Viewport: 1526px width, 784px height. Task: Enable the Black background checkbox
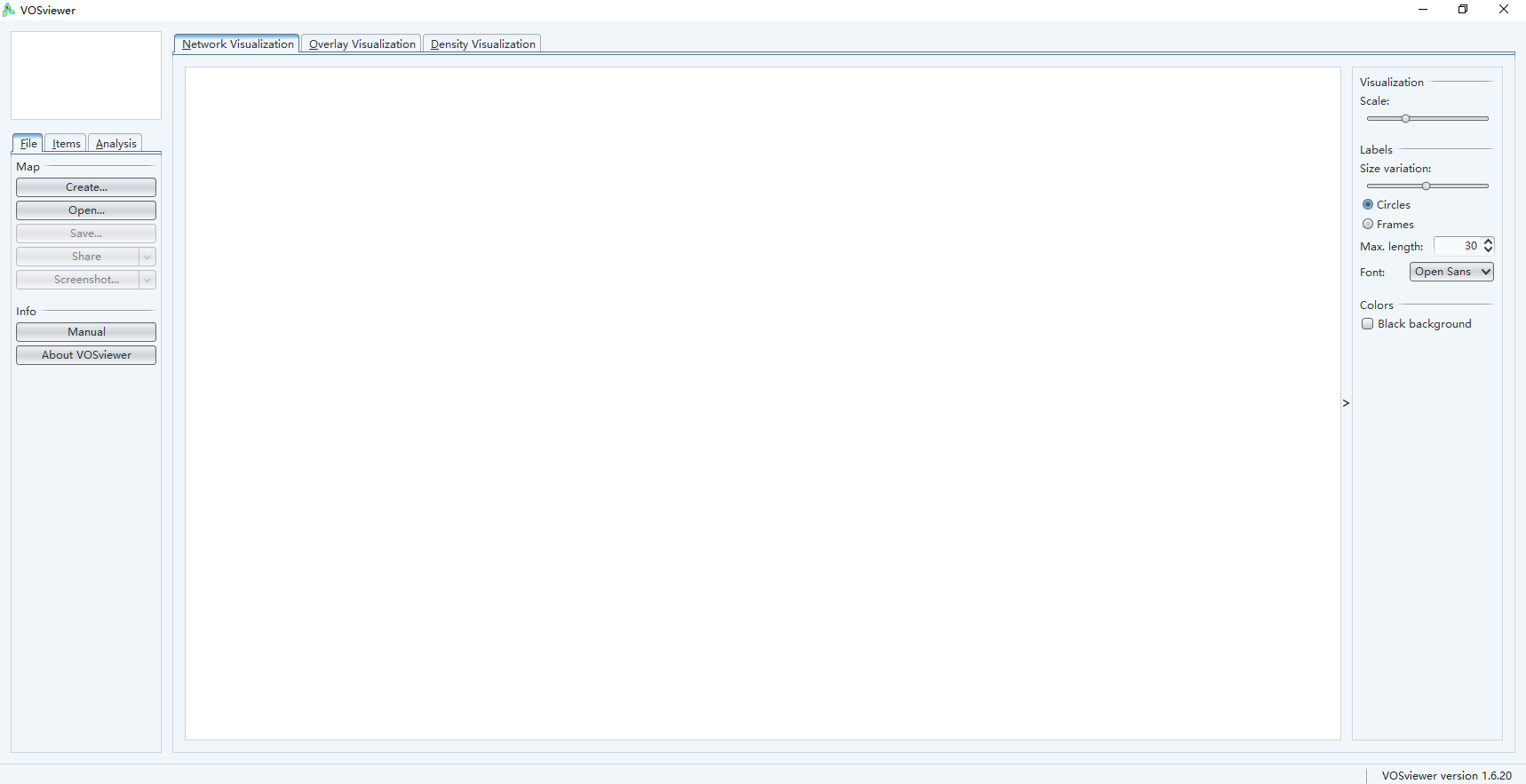pos(1368,324)
